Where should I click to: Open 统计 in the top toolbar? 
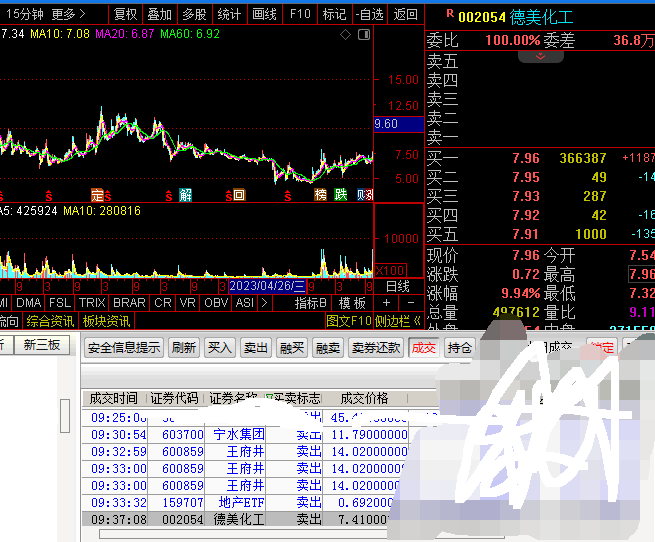click(229, 15)
